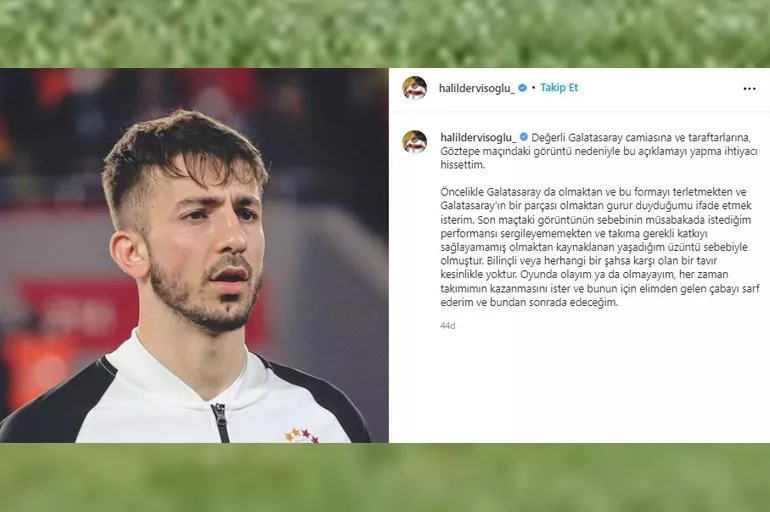
Task: Click the Galatasaray star crest on jacket
Action: click(x=302, y=434)
